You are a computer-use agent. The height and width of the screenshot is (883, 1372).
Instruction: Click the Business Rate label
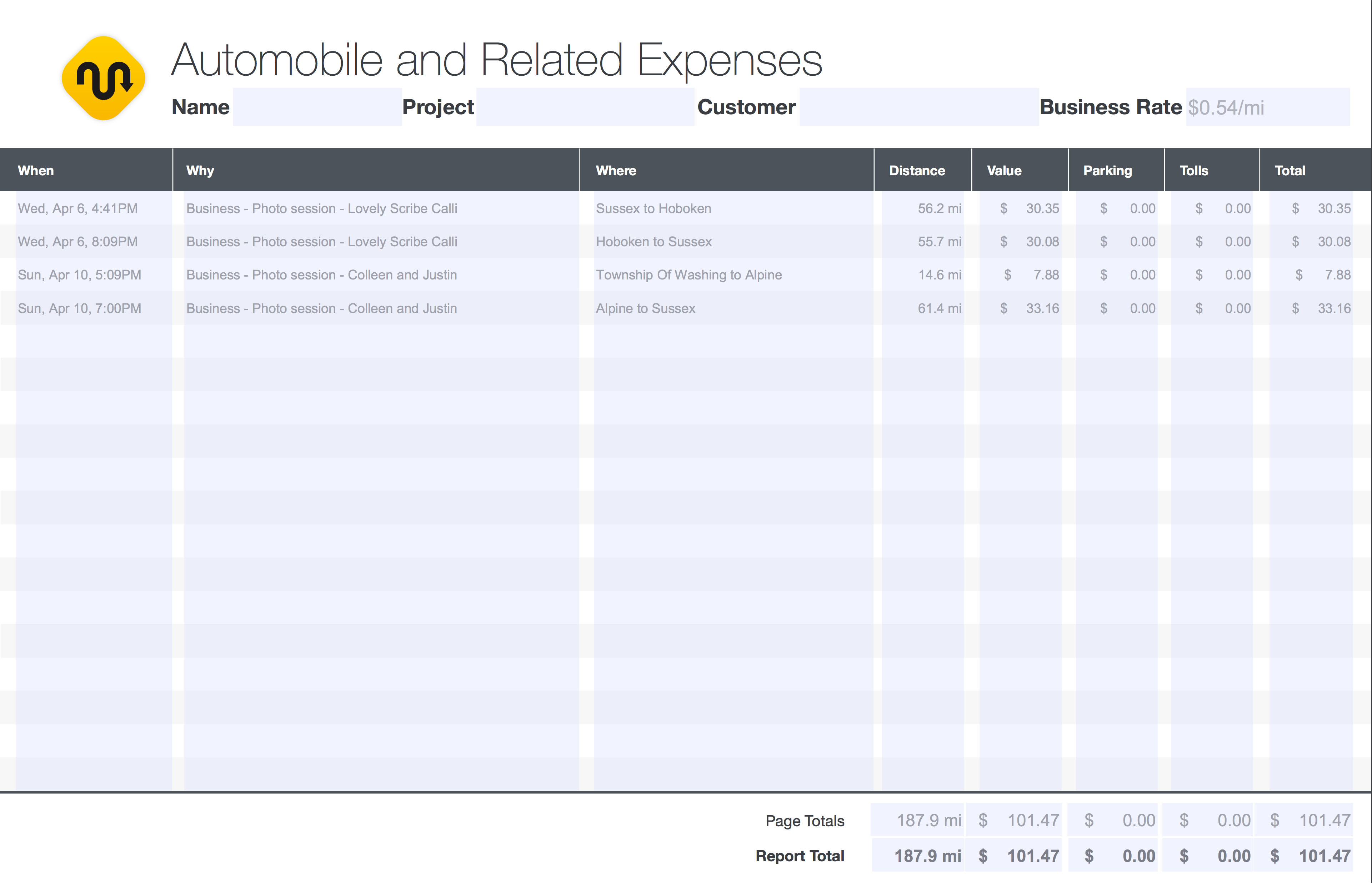click(1111, 107)
